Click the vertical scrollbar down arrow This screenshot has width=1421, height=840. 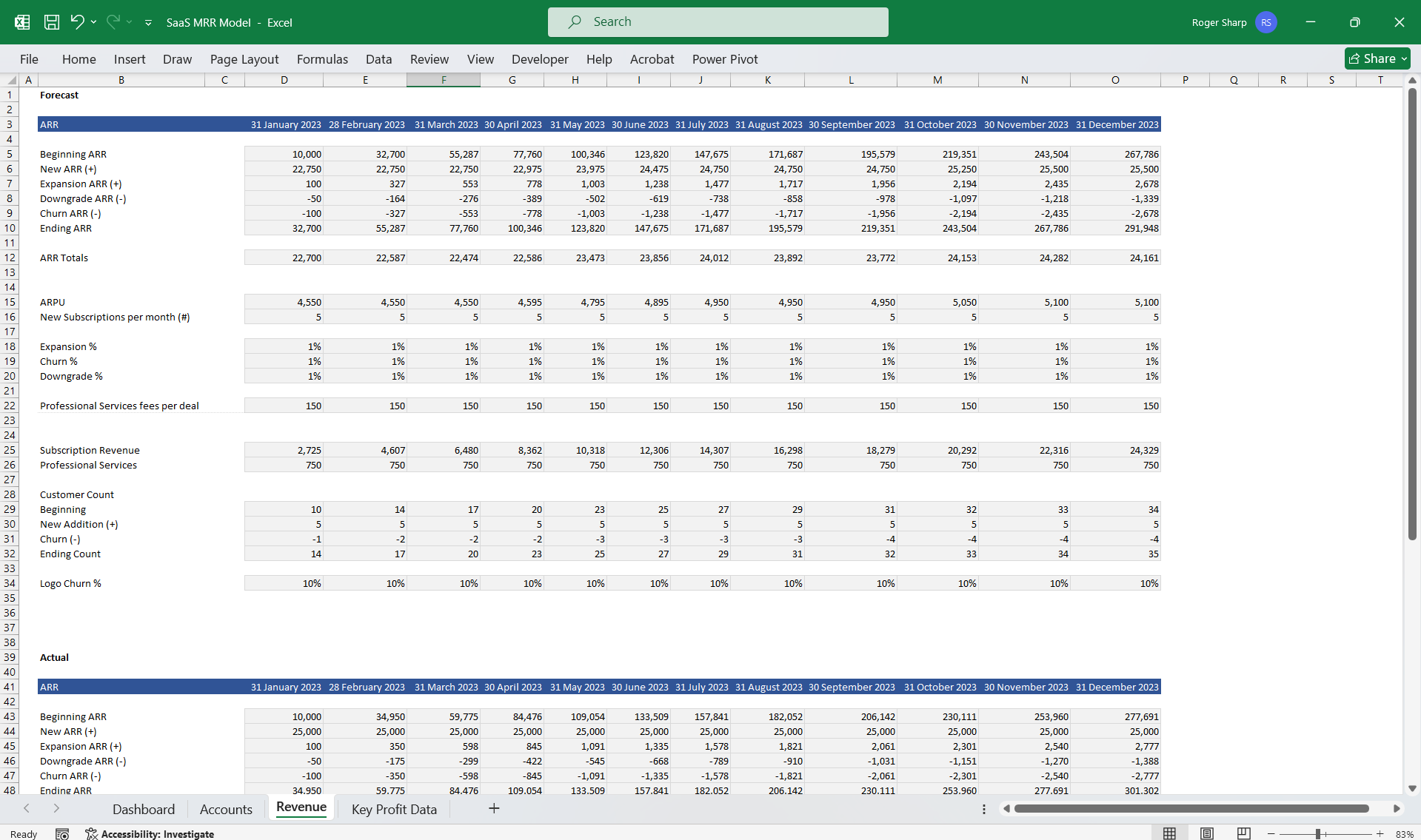[x=1412, y=789]
